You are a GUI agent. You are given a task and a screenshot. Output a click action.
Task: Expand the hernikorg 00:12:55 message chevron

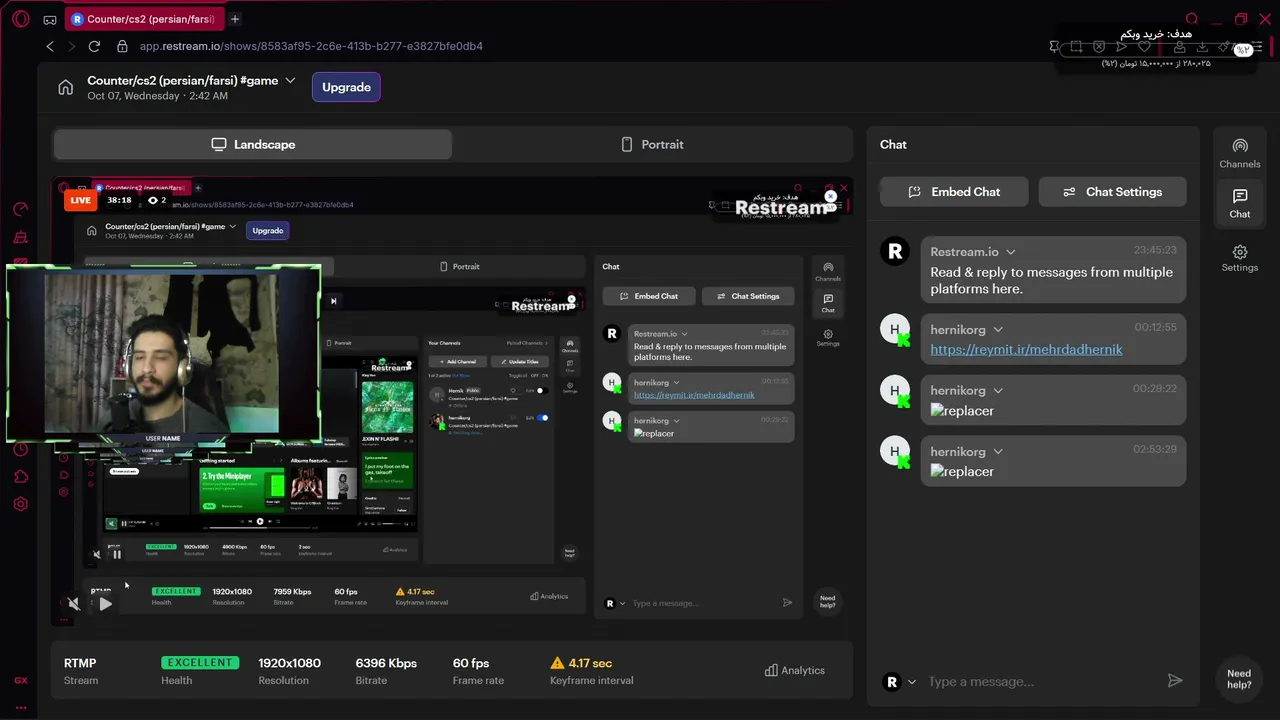click(998, 329)
